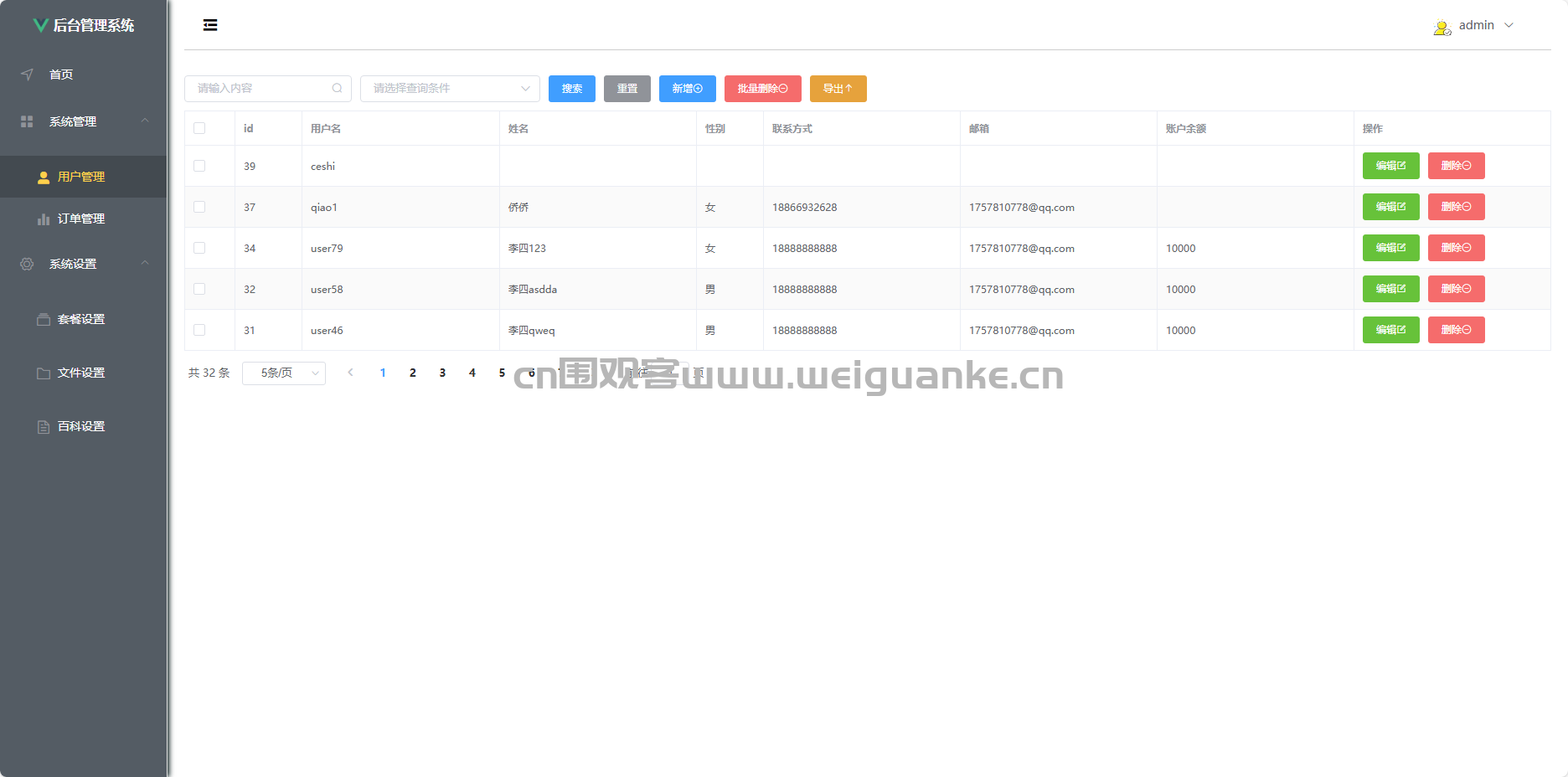Viewport: 1568px width, 777px height.
Task: Click the search magnifier icon in input
Action: pyautogui.click(x=337, y=88)
